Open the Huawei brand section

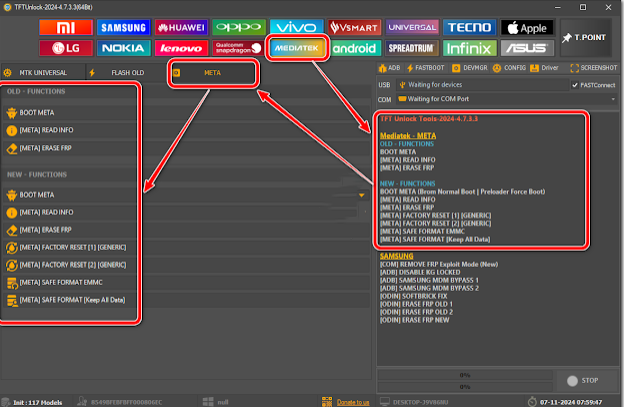pos(181,27)
